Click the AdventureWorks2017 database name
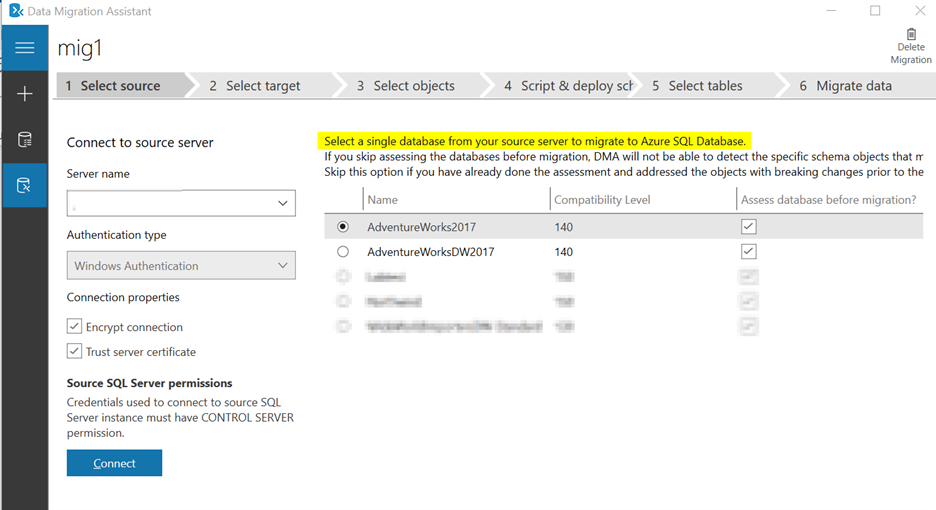 point(421,227)
